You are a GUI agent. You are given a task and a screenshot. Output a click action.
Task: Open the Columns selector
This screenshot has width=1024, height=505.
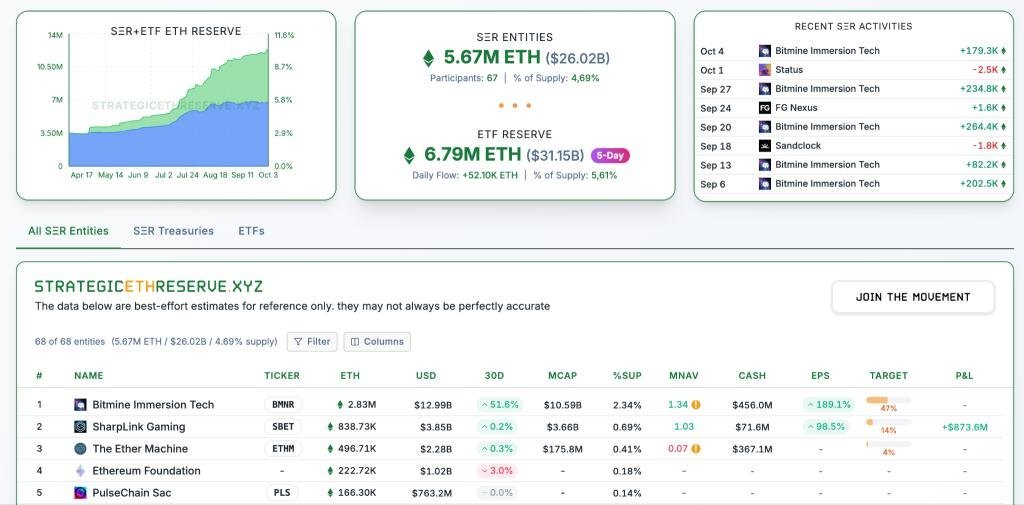[x=377, y=341]
